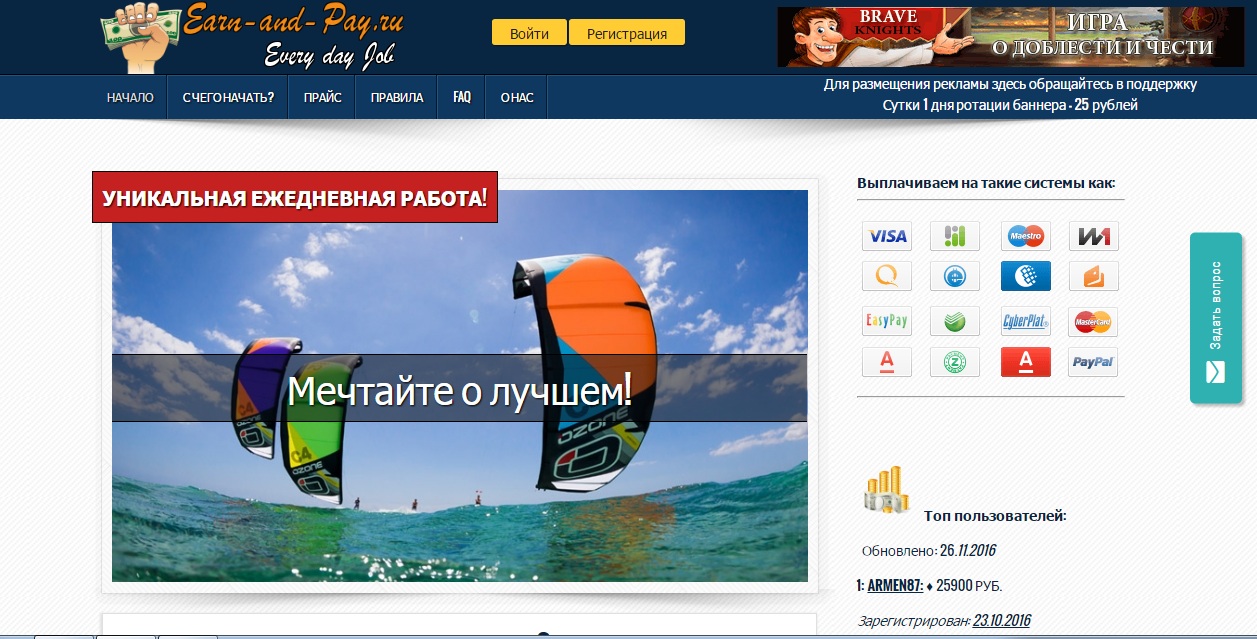1257x639 pixels.
Task: Click the blue WebMoney payment icon
Action: point(1026,276)
